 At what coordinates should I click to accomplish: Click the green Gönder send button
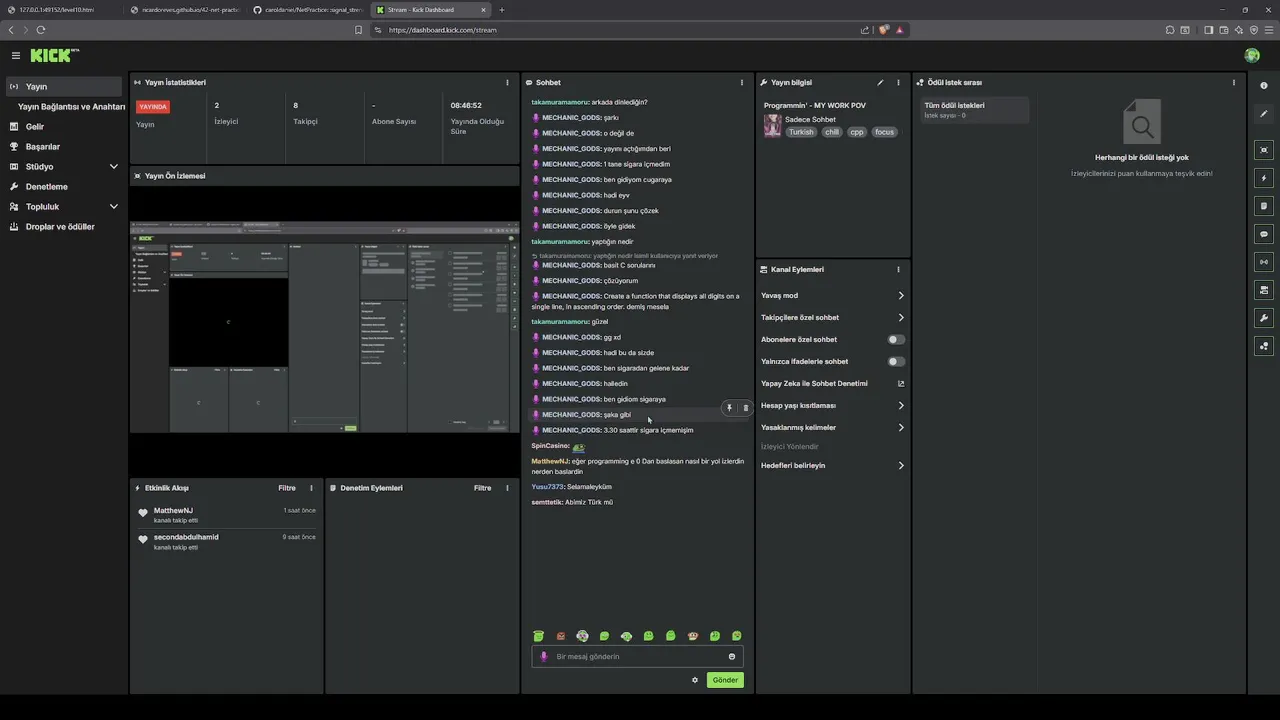[725, 680]
